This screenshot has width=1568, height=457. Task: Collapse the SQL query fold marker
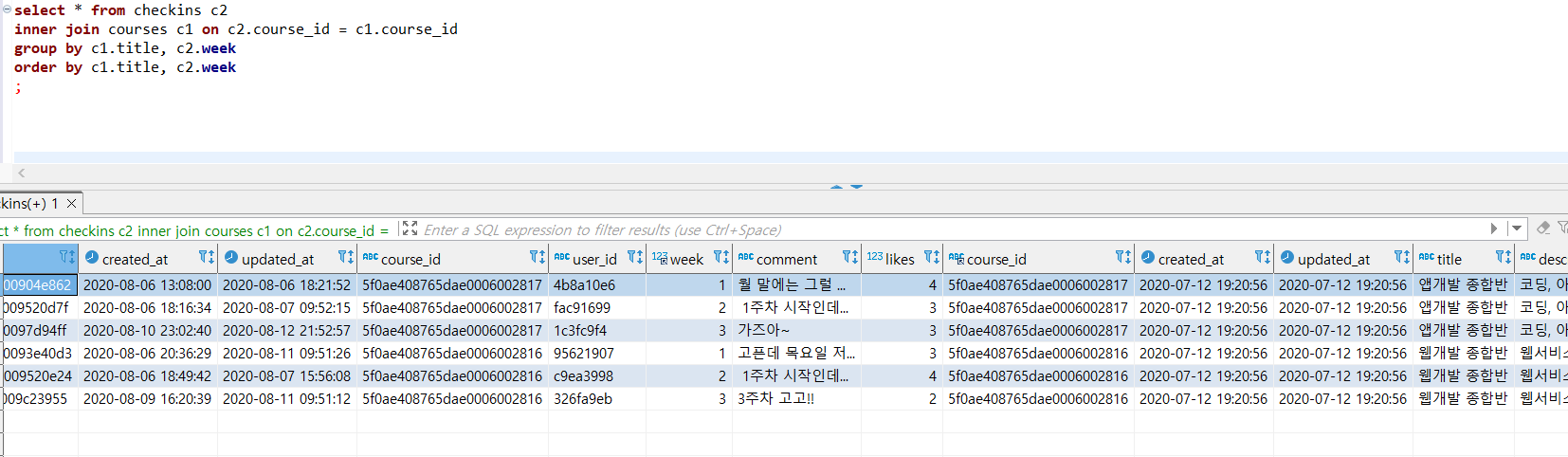(x=6, y=9)
